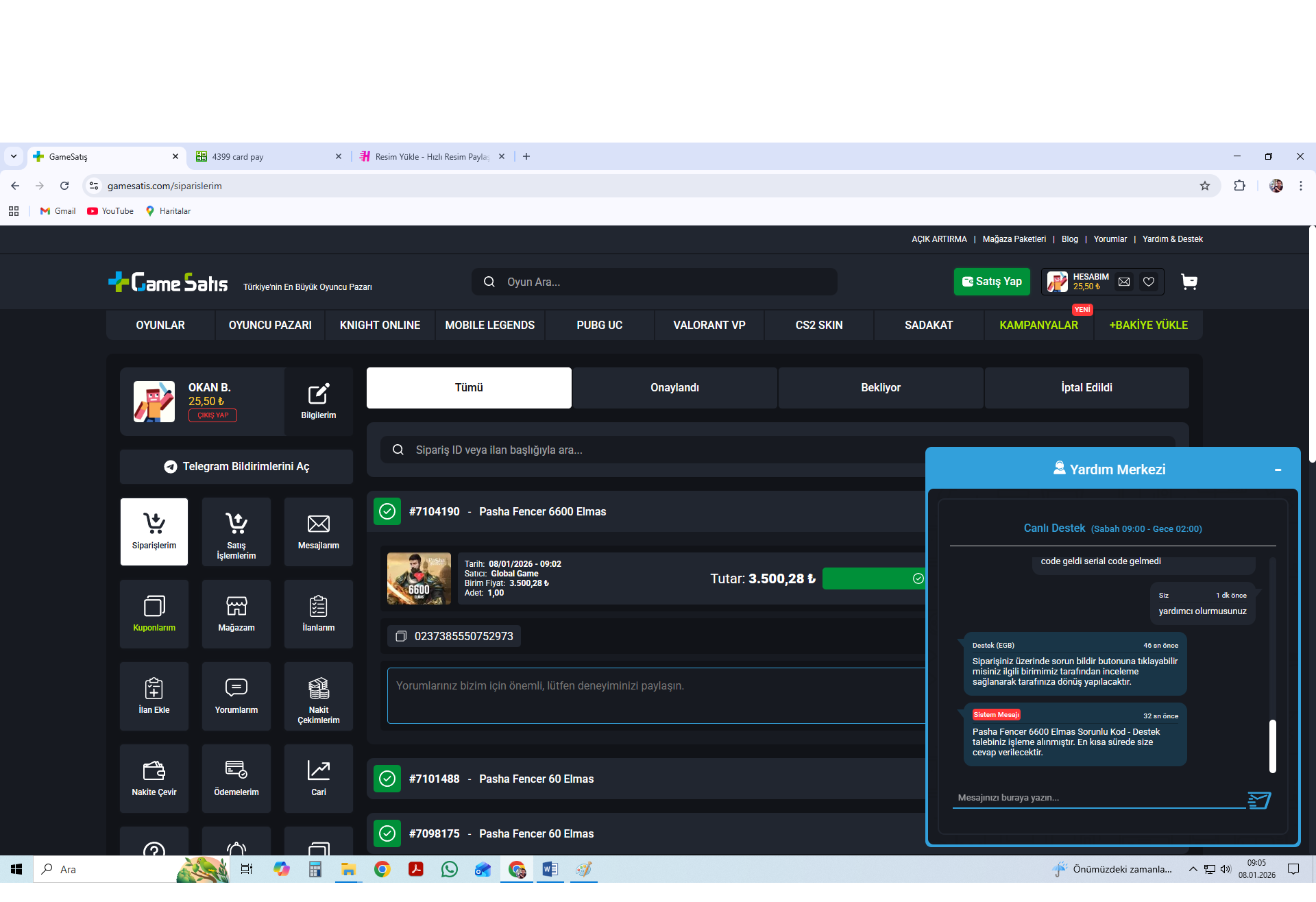The image size is (1316, 902).
Task: Click the GameSatış logo
Action: 169,282
